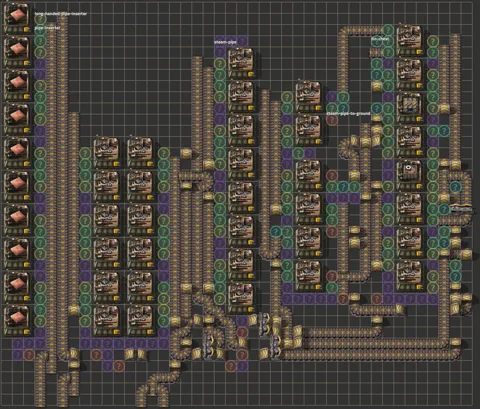This screenshot has height=409, width=480.
Task: Click the green circle under pipe-inserter label
Action: click(x=40, y=41)
